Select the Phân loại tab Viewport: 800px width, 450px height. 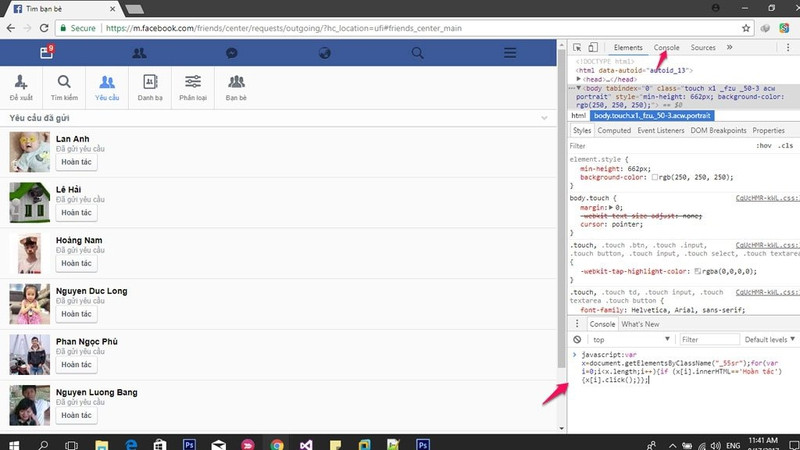[193, 88]
